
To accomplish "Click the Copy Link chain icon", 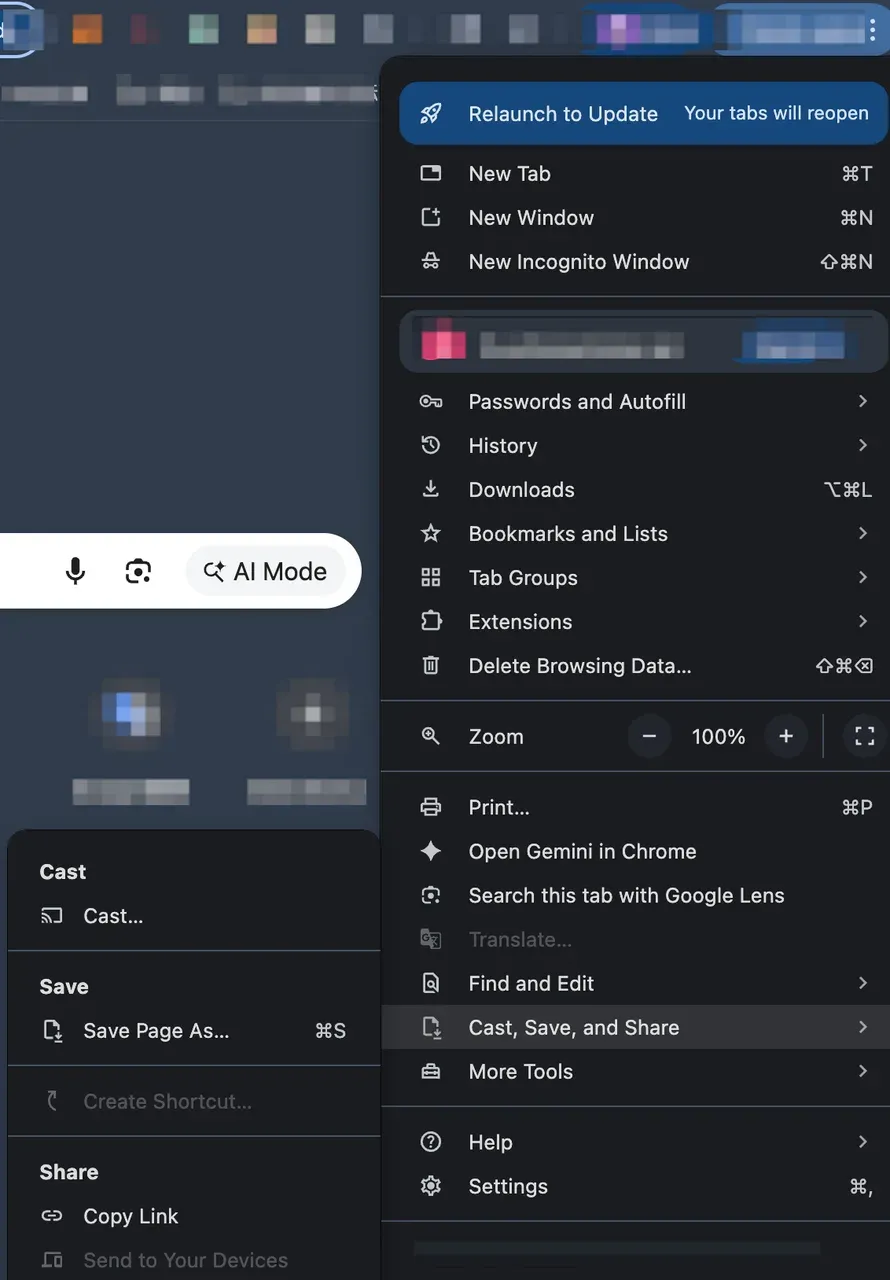I will (52, 1217).
